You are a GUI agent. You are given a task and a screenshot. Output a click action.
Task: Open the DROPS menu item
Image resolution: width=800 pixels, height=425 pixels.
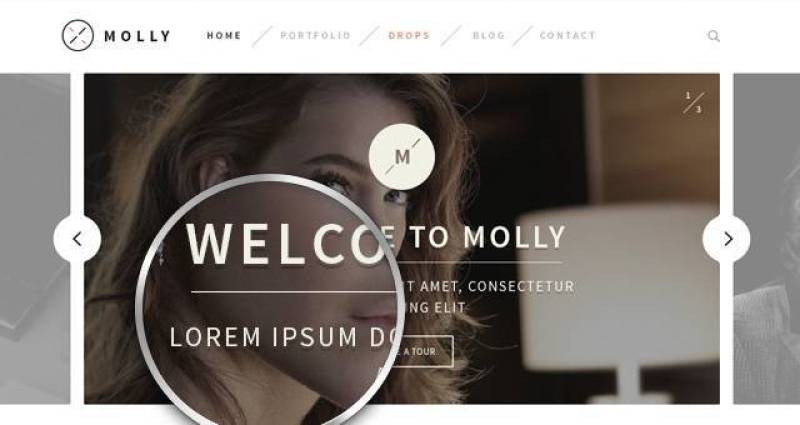[409, 36]
